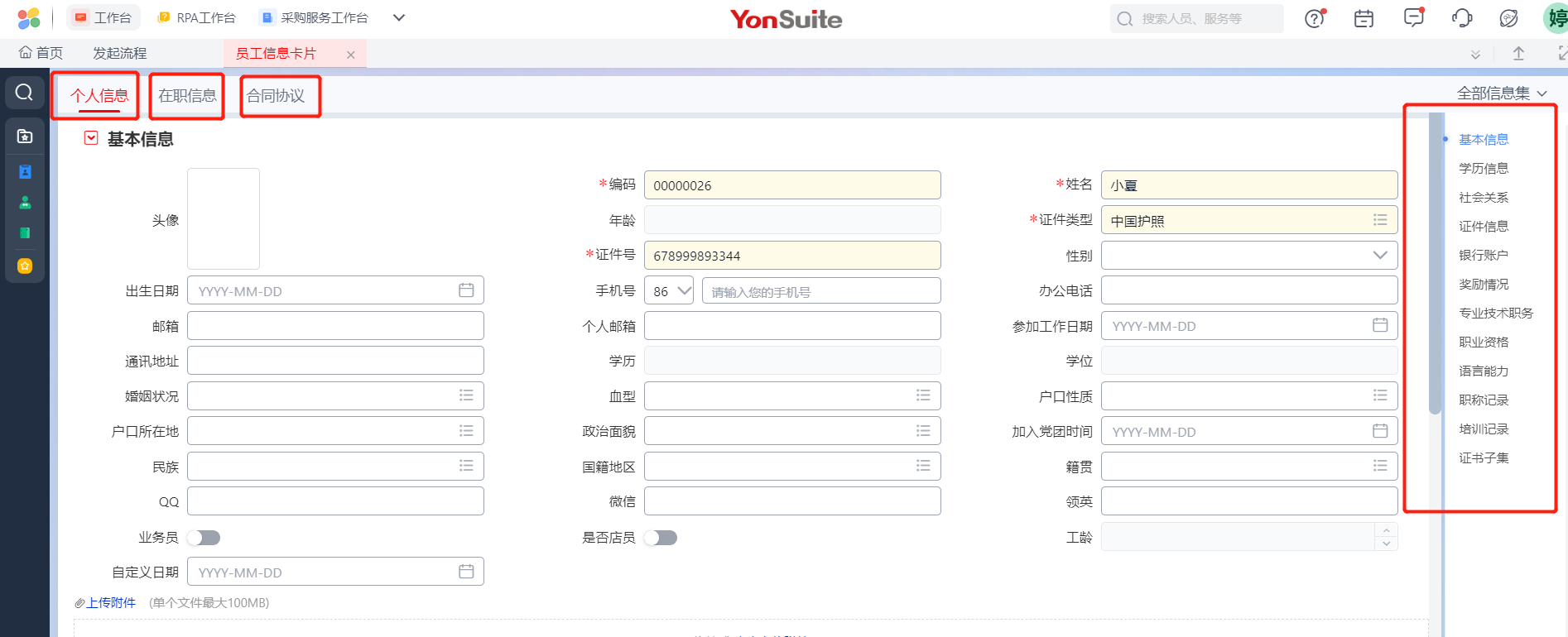Click the vertical scrollbar thumb
The image size is (1568, 637).
[1436, 263]
